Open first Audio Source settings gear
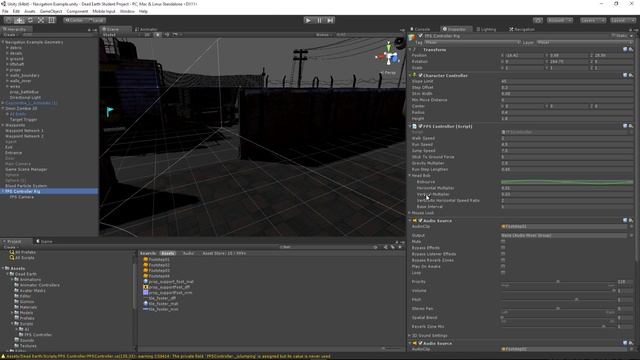640x360 pixels. 631,220
